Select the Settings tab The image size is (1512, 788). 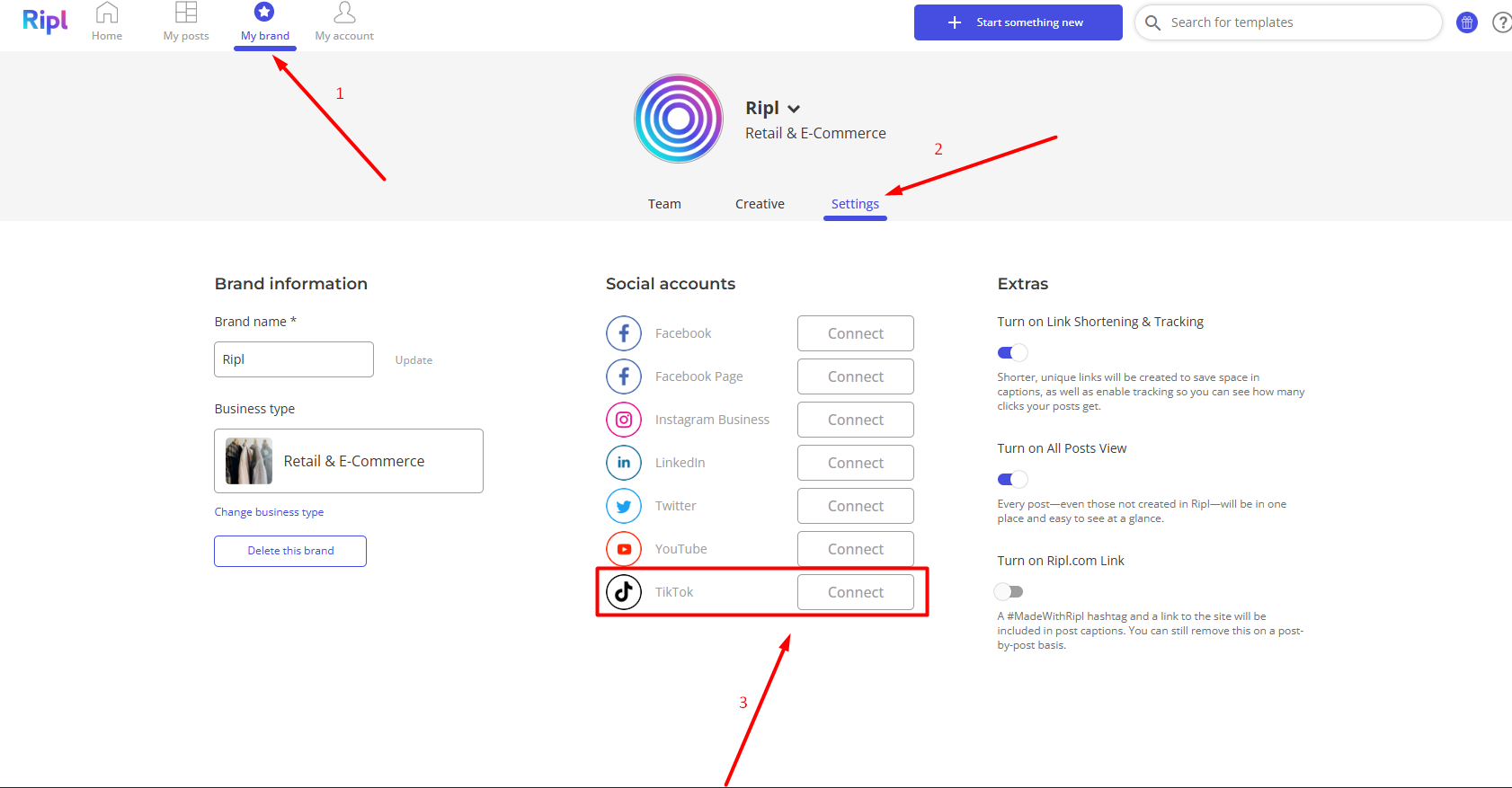click(x=855, y=204)
